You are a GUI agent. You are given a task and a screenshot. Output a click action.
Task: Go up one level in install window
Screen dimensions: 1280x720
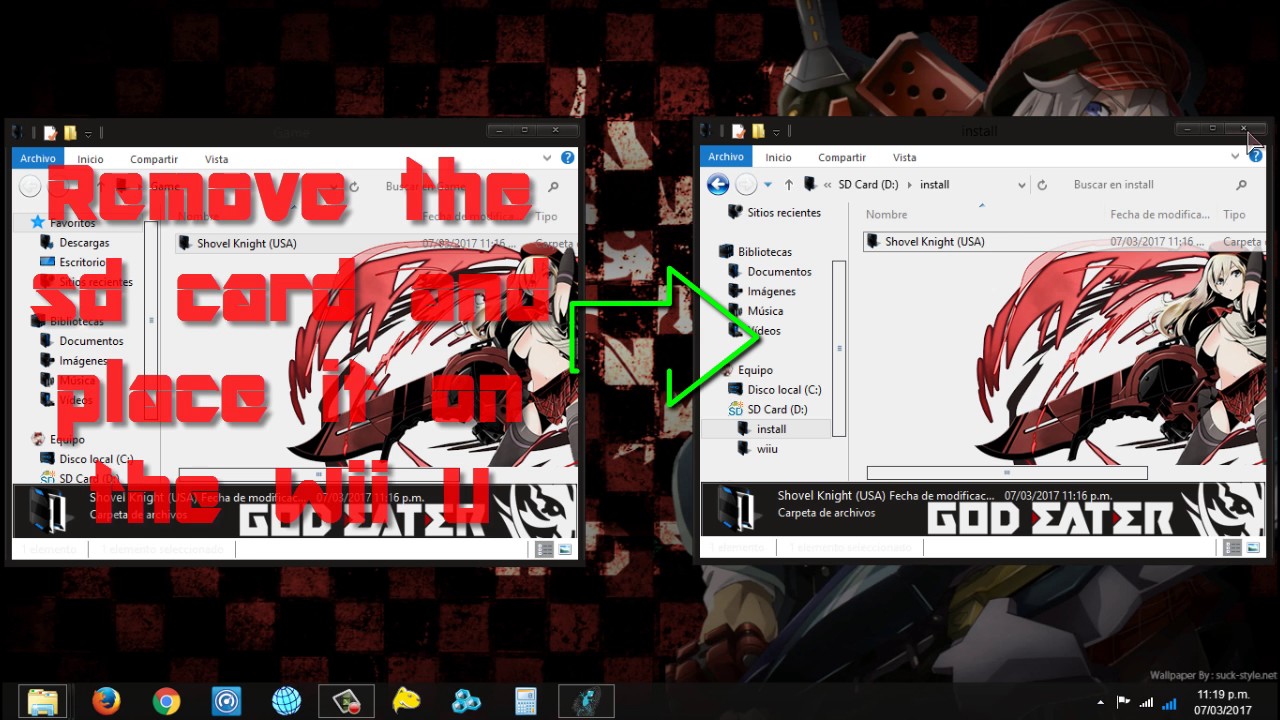pyautogui.click(x=789, y=184)
